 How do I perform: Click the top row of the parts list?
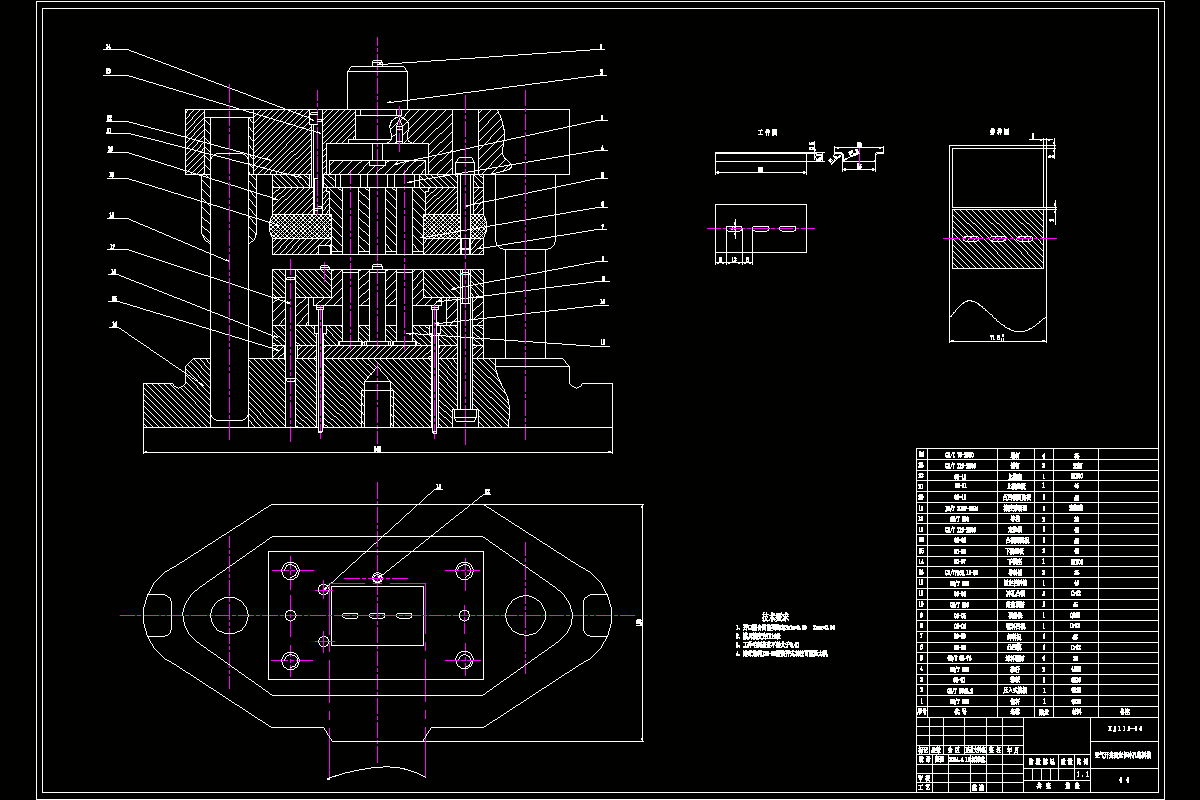(x=1037, y=454)
